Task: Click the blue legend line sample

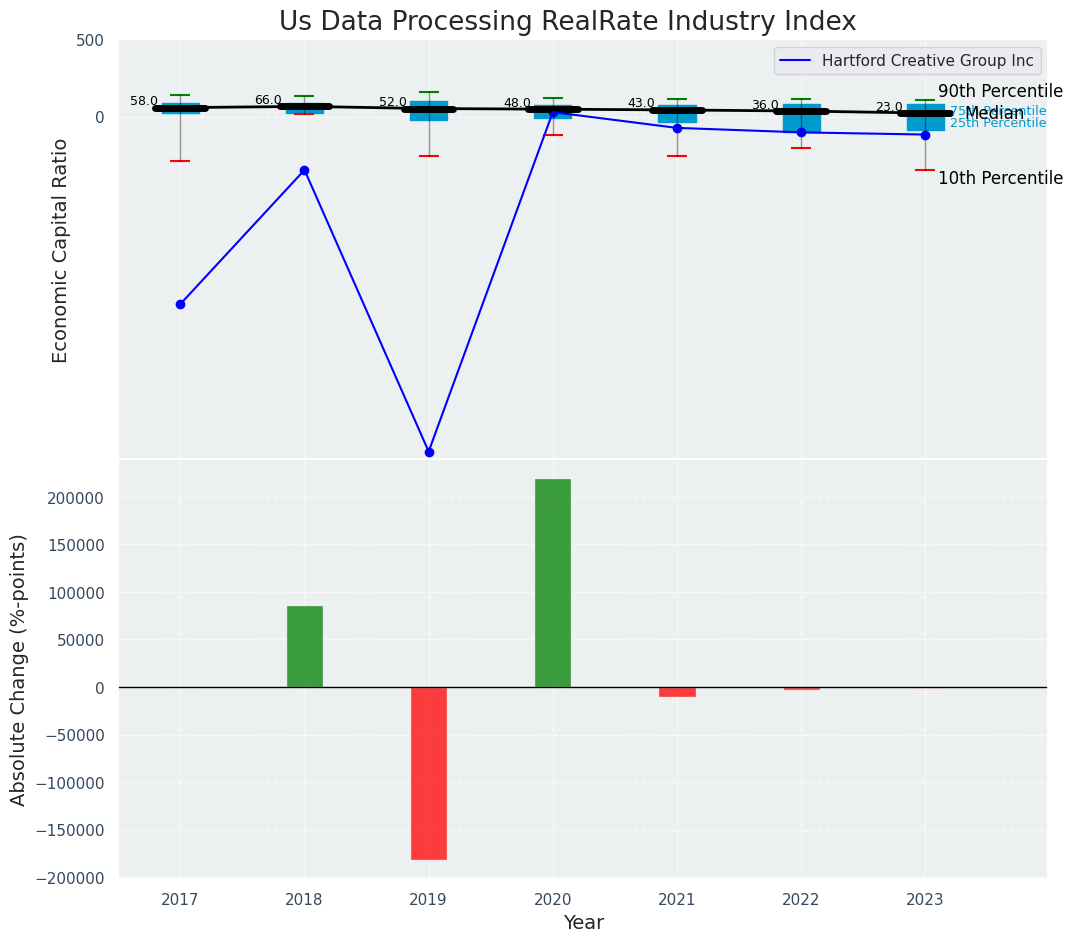Action: point(797,61)
